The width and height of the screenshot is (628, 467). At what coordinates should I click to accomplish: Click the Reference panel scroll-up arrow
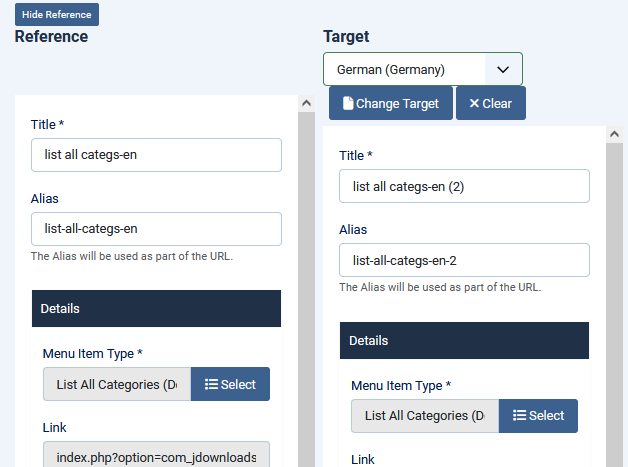pos(306,103)
